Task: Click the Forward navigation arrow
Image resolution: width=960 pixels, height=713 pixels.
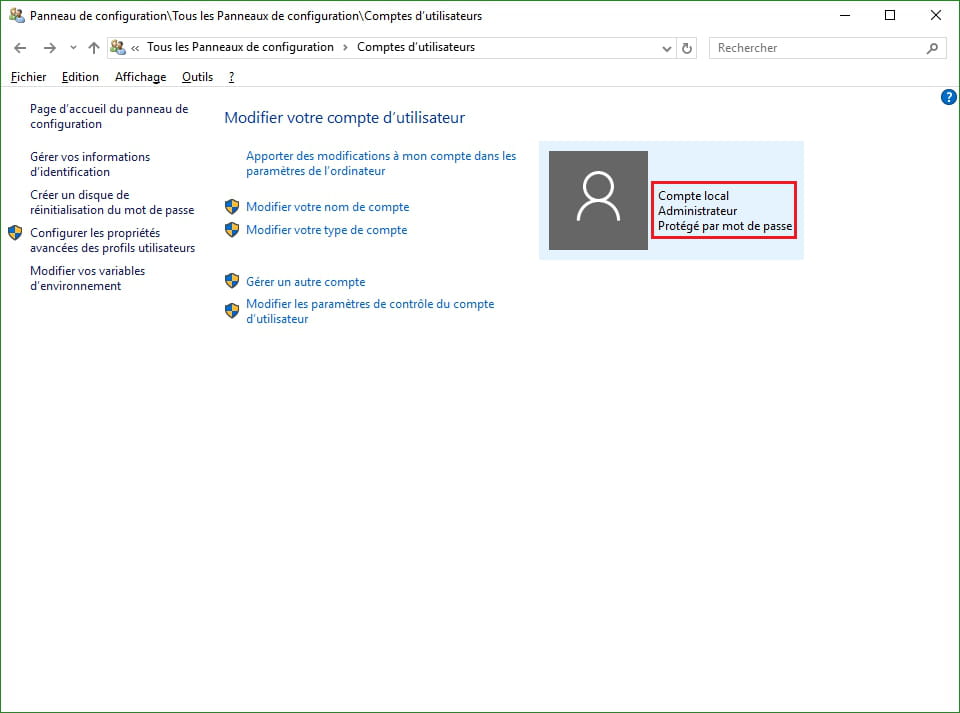Action: [x=49, y=48]
